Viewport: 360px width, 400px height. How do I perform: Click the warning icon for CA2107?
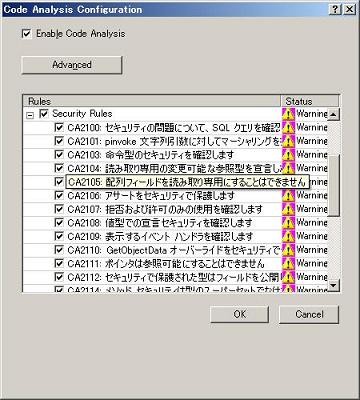288,209
